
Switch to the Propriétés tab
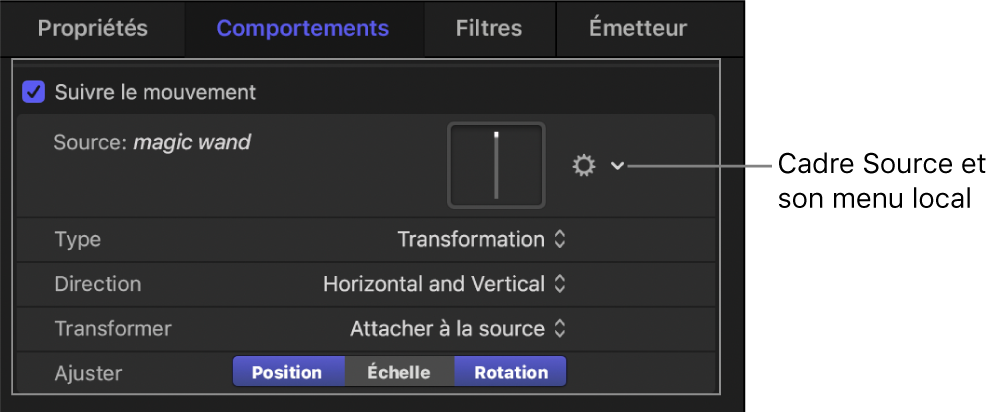(x=92, y=28)
